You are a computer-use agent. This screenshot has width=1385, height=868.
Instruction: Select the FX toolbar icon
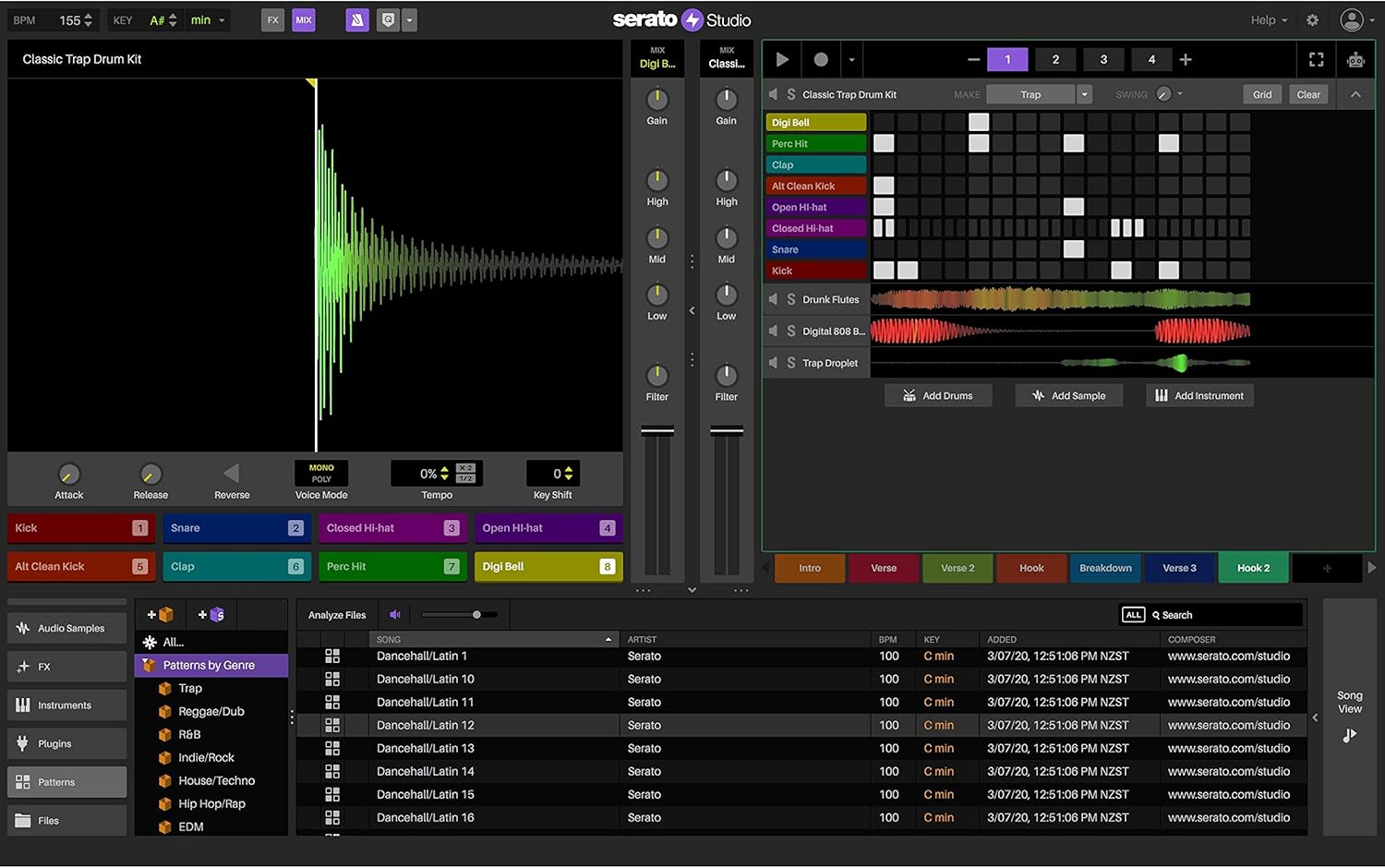point(272,19)
